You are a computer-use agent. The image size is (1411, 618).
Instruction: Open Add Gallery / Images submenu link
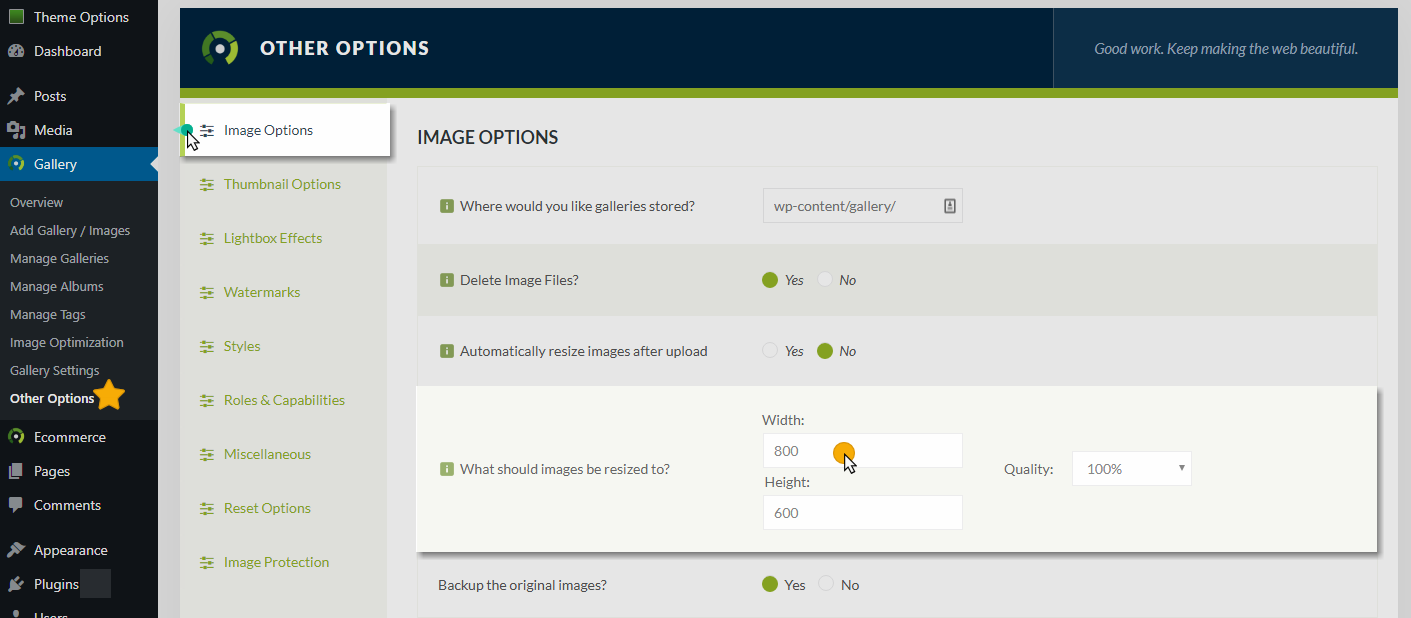point(70,230)
